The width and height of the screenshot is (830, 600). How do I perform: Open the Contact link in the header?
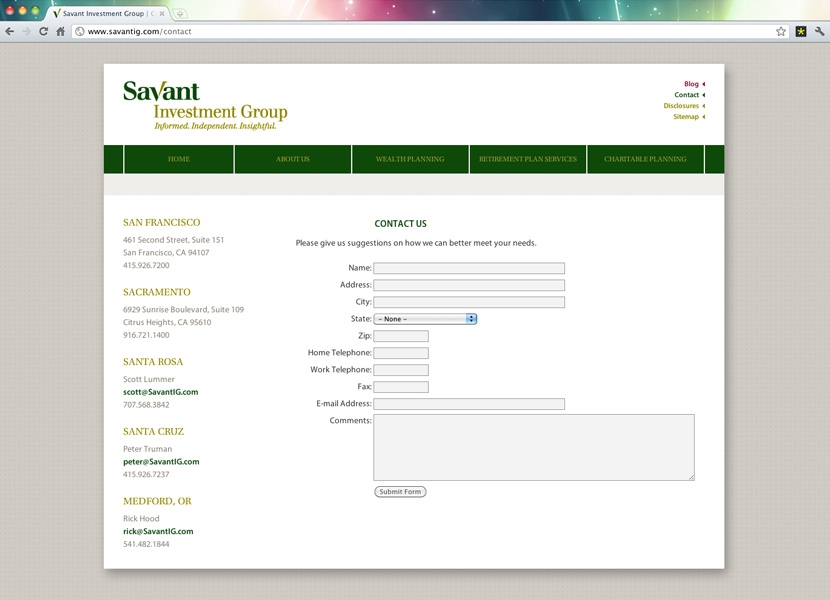pos(687,95)
